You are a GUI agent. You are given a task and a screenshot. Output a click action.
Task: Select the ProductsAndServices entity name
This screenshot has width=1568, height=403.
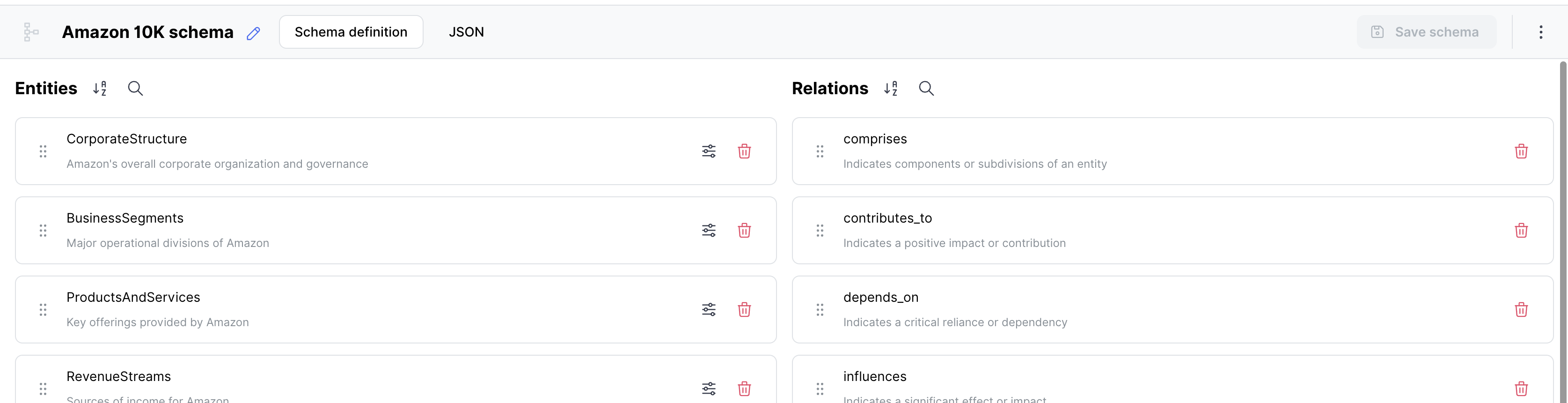coord(133,298)
